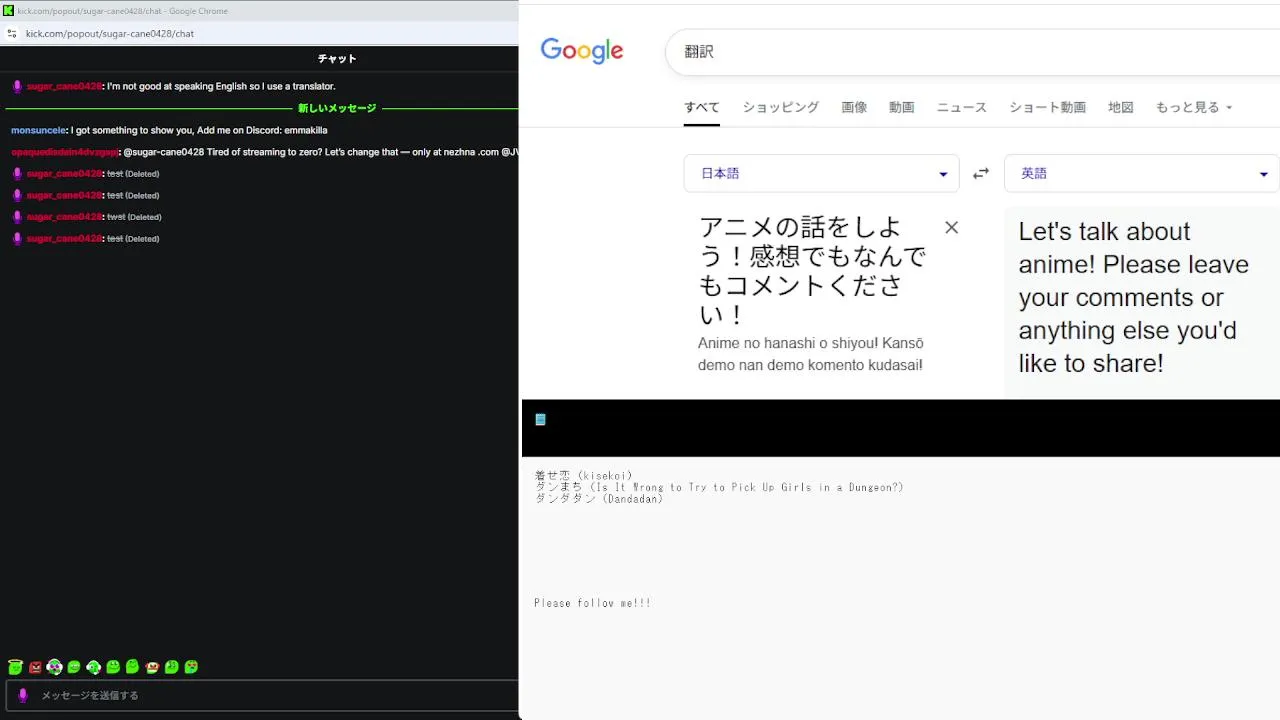Open the 地図 tab
Viewport: 1280px width, 720px height.
coord(1120,107)
